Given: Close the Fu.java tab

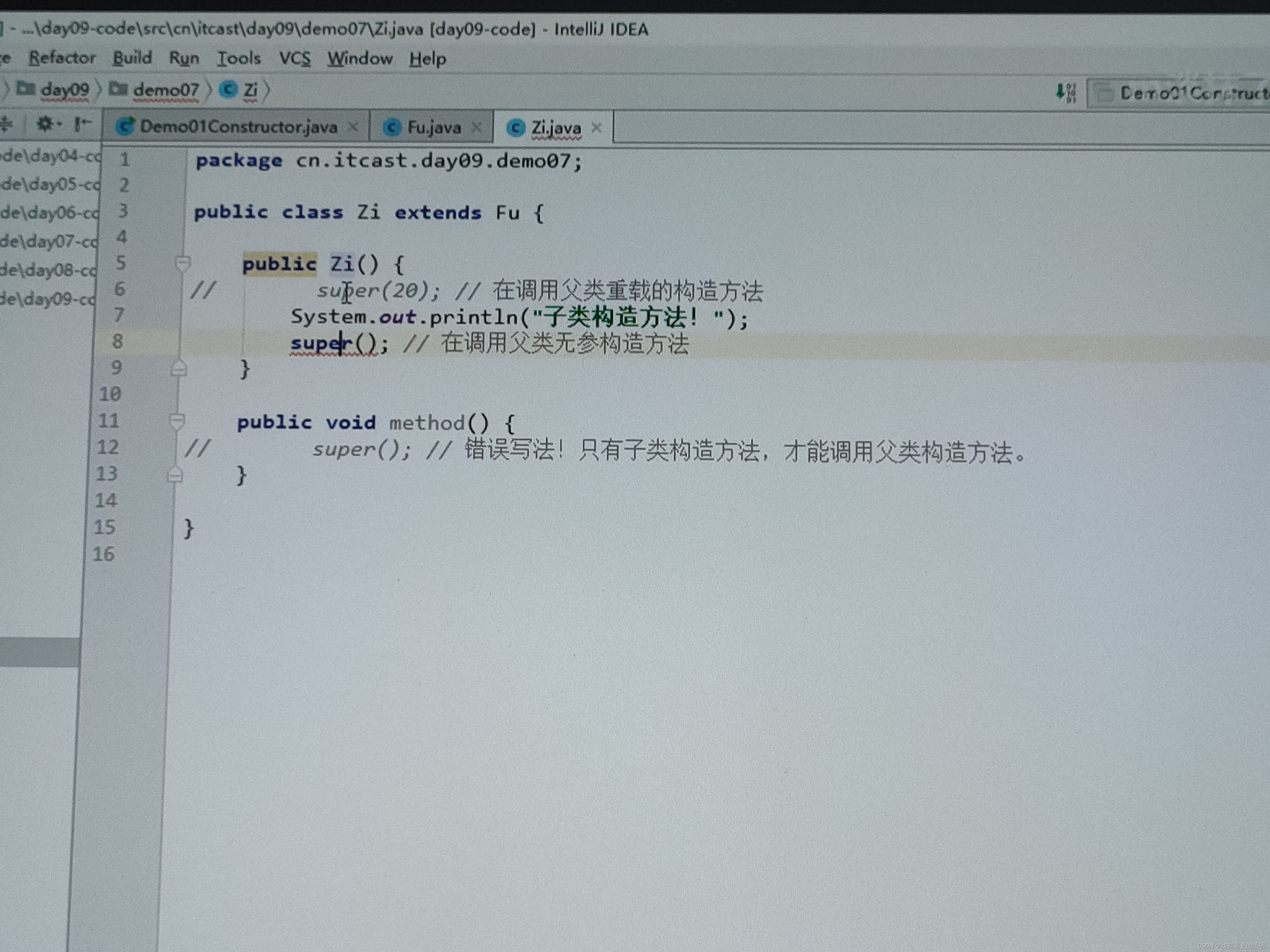Looking at the screenshot, I should click(x=477, y=127).
